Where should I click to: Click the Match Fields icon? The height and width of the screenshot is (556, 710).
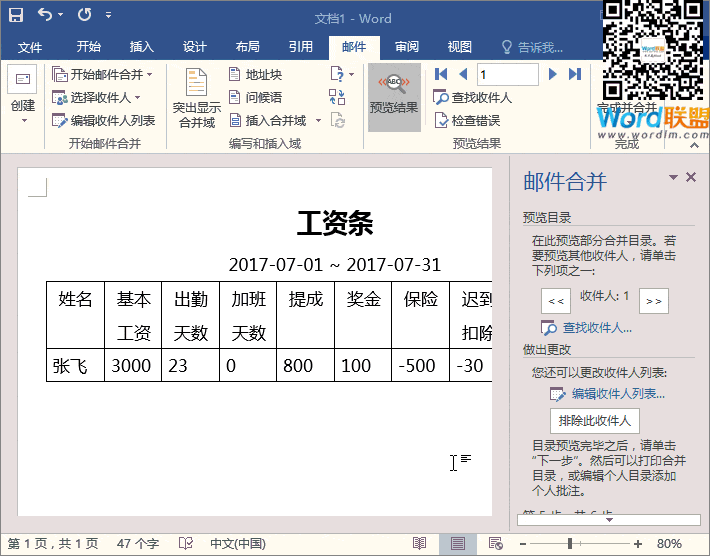pyautogui.click(x=337, y=97)
